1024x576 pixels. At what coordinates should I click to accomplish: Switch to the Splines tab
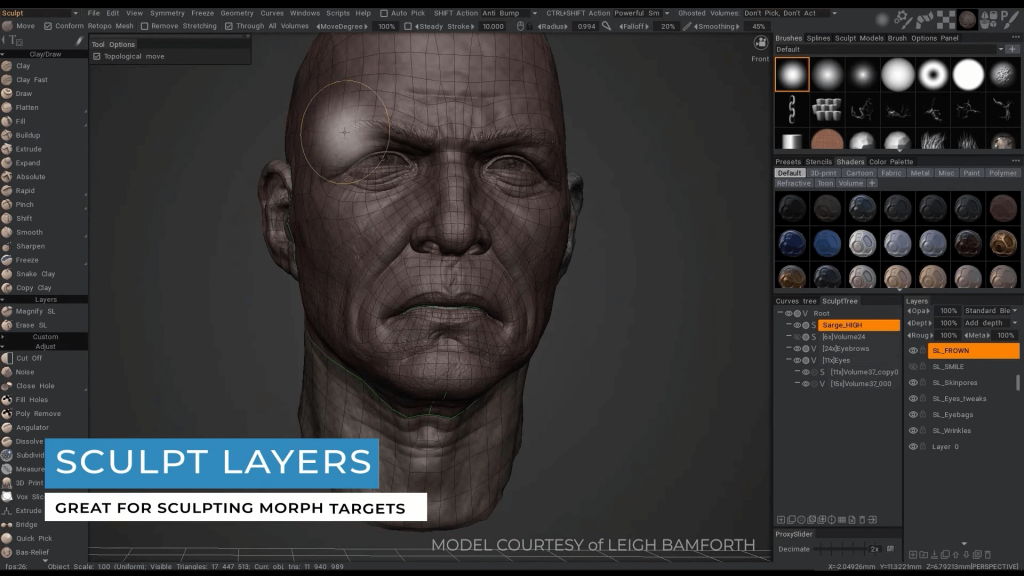click(x=818, y=39)
